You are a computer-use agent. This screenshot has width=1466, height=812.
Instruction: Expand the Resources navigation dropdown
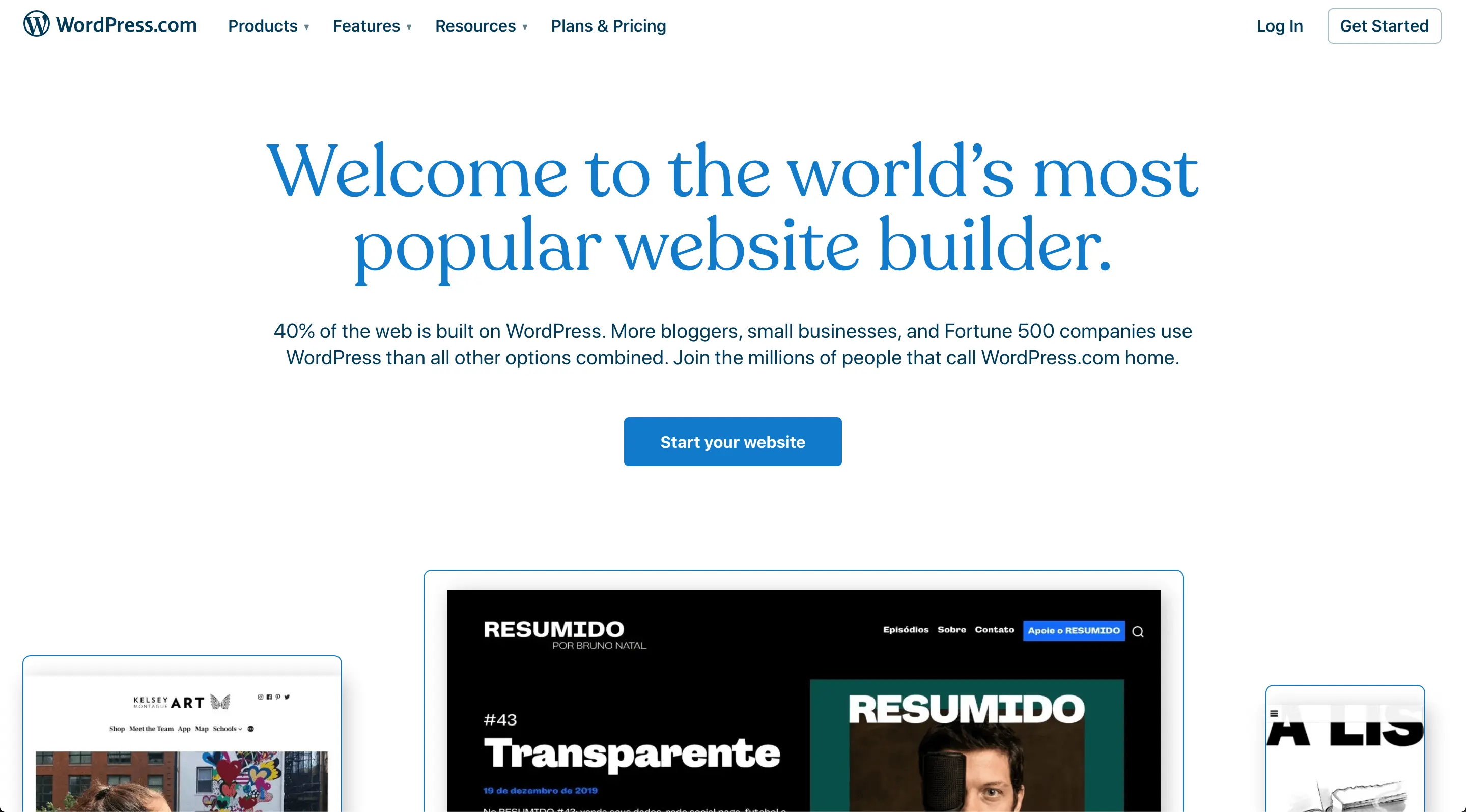(x=480, y=26)
